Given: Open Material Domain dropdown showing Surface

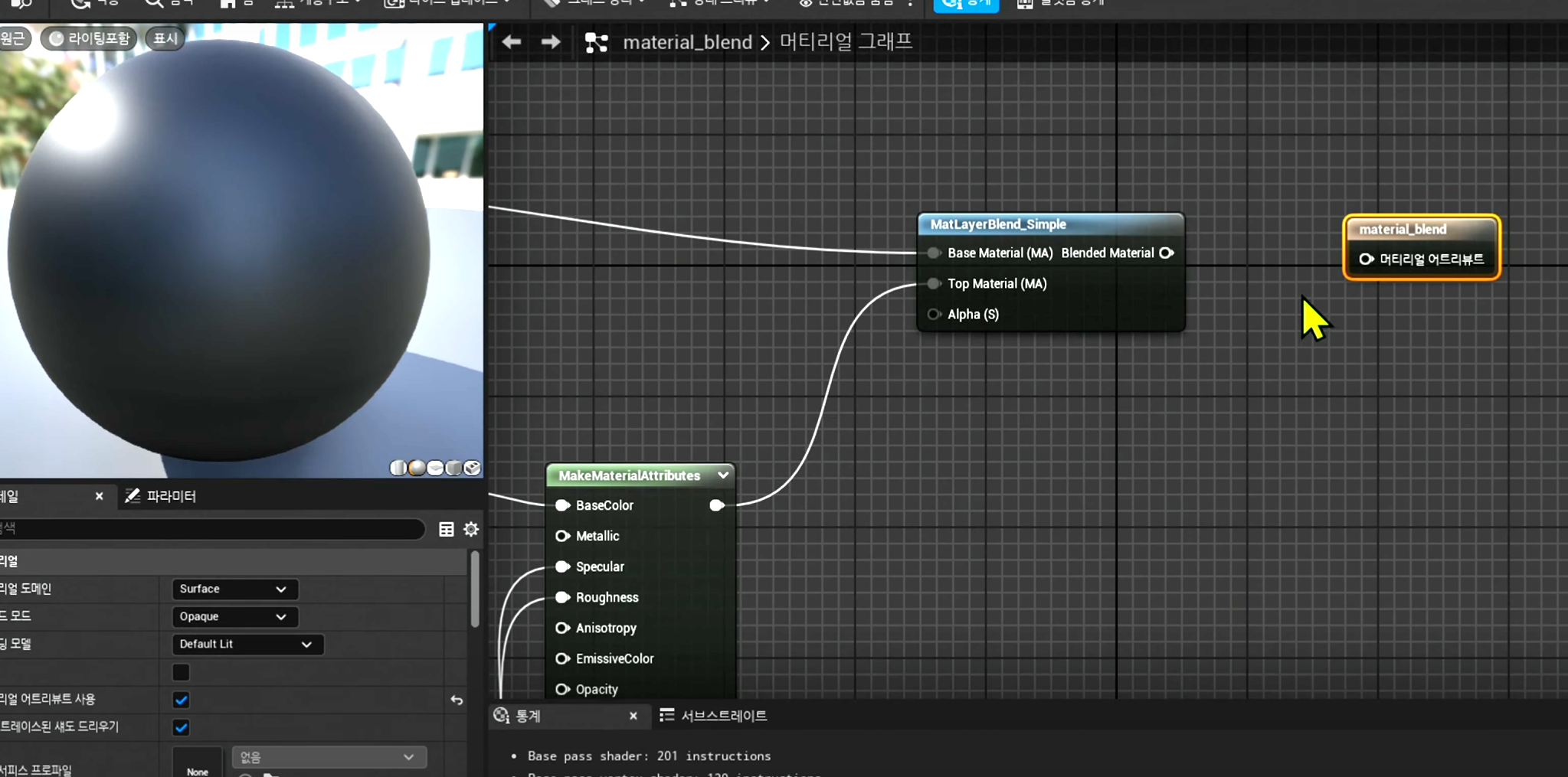Looking at the screenshot, I should (234, 589).
